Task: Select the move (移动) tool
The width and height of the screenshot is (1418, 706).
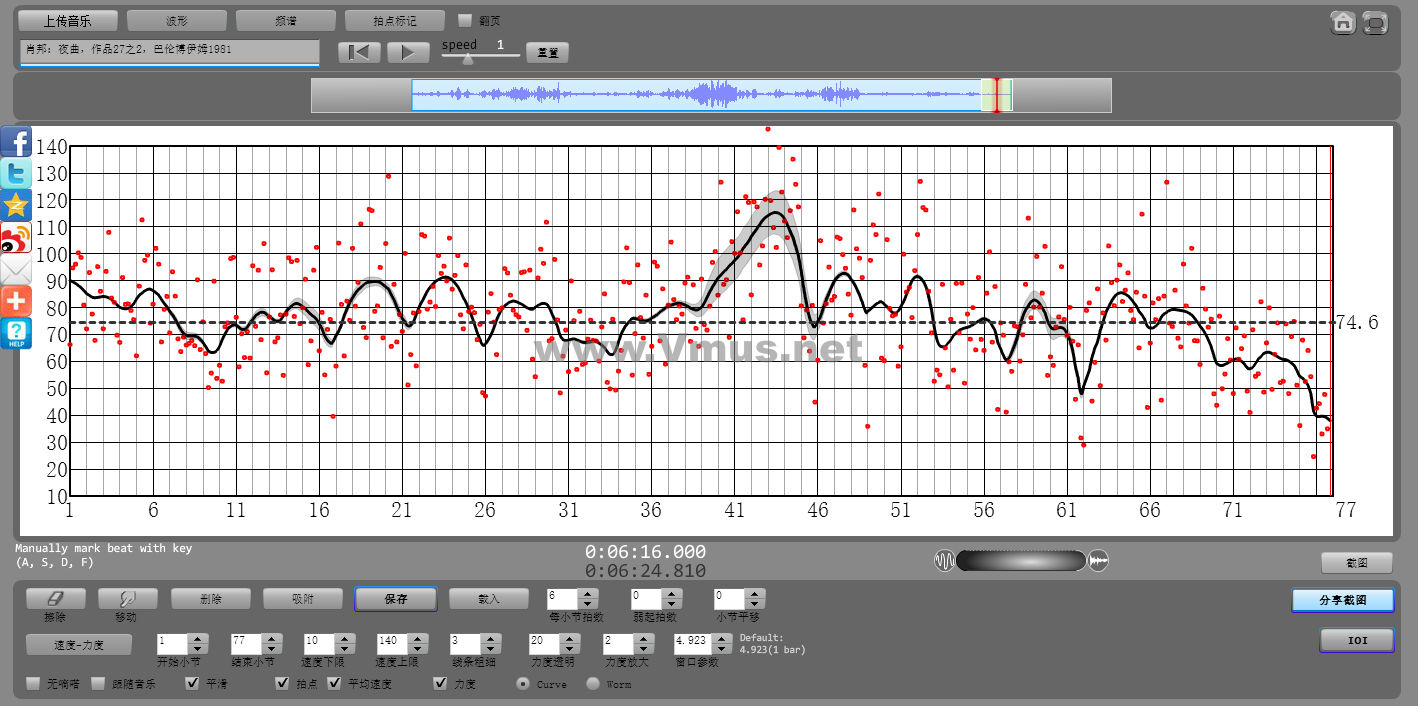Action: [125, 598]
